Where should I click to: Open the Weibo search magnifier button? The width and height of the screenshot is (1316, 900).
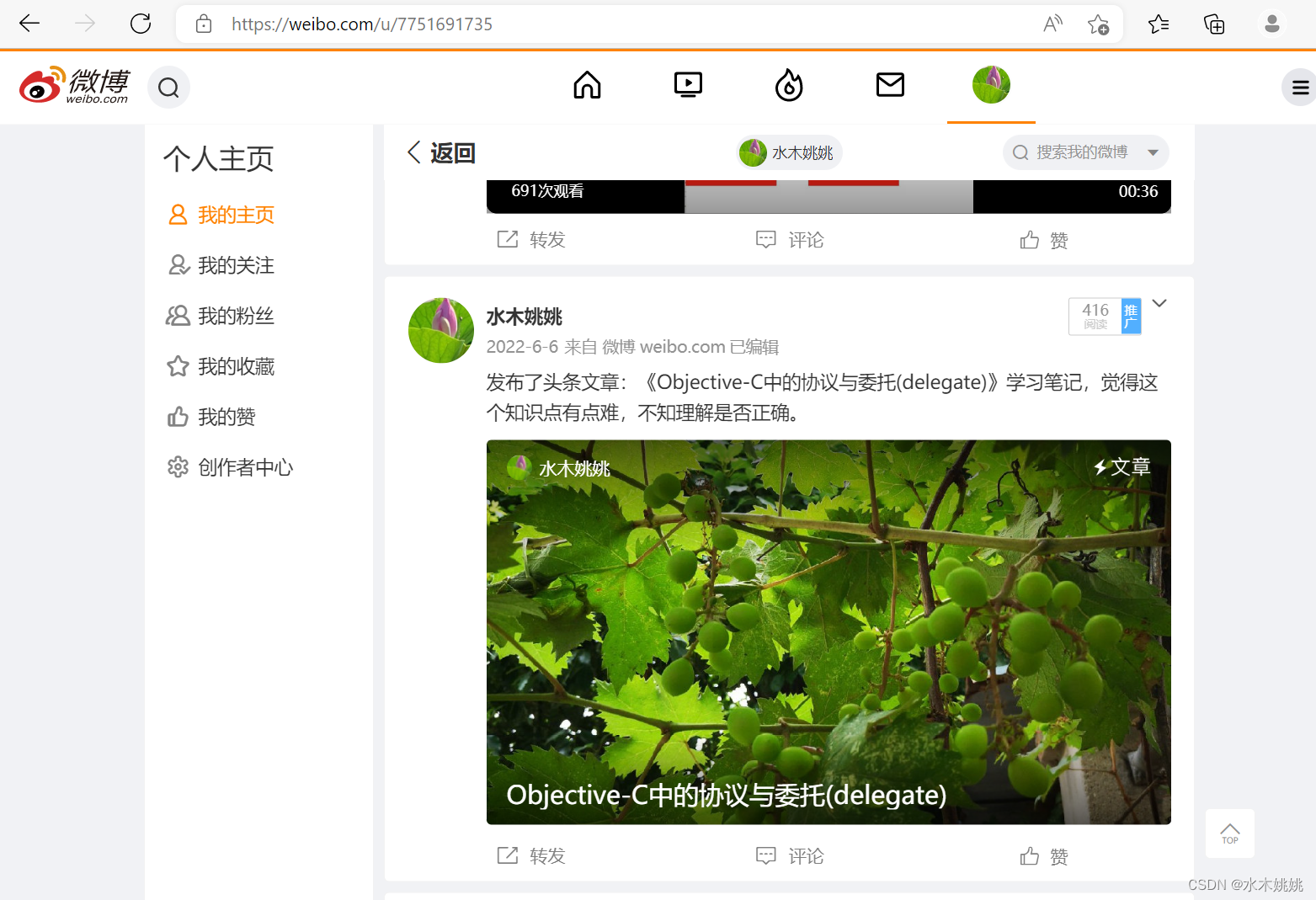click(x=168, y=88)
